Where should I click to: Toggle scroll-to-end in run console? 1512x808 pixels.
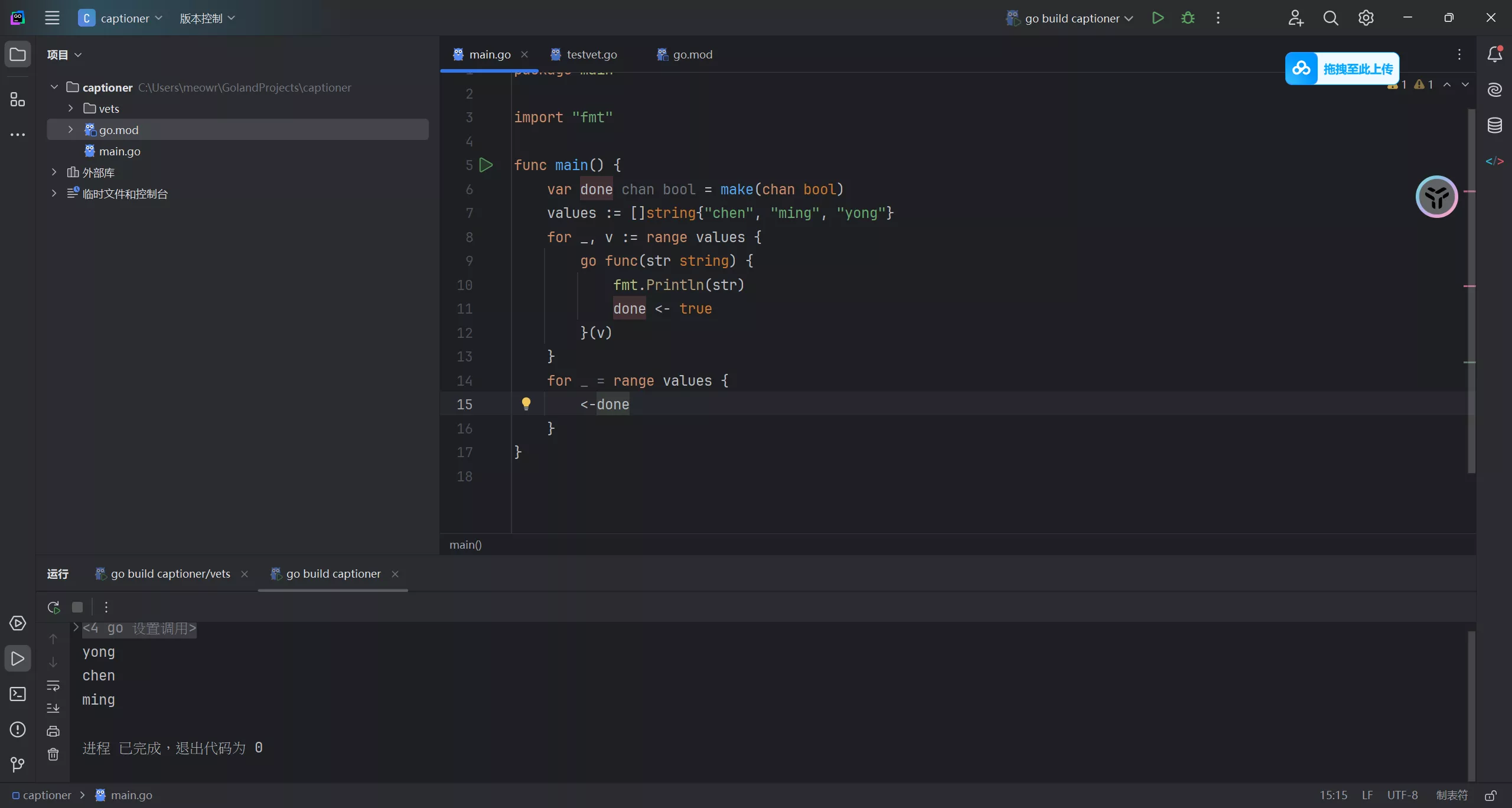53,708
